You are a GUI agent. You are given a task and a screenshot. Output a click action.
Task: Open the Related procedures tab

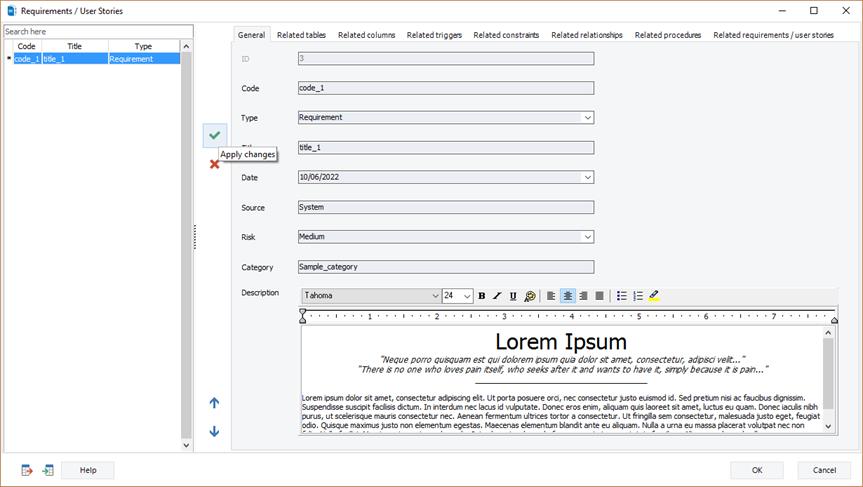[x=668, y=35]
